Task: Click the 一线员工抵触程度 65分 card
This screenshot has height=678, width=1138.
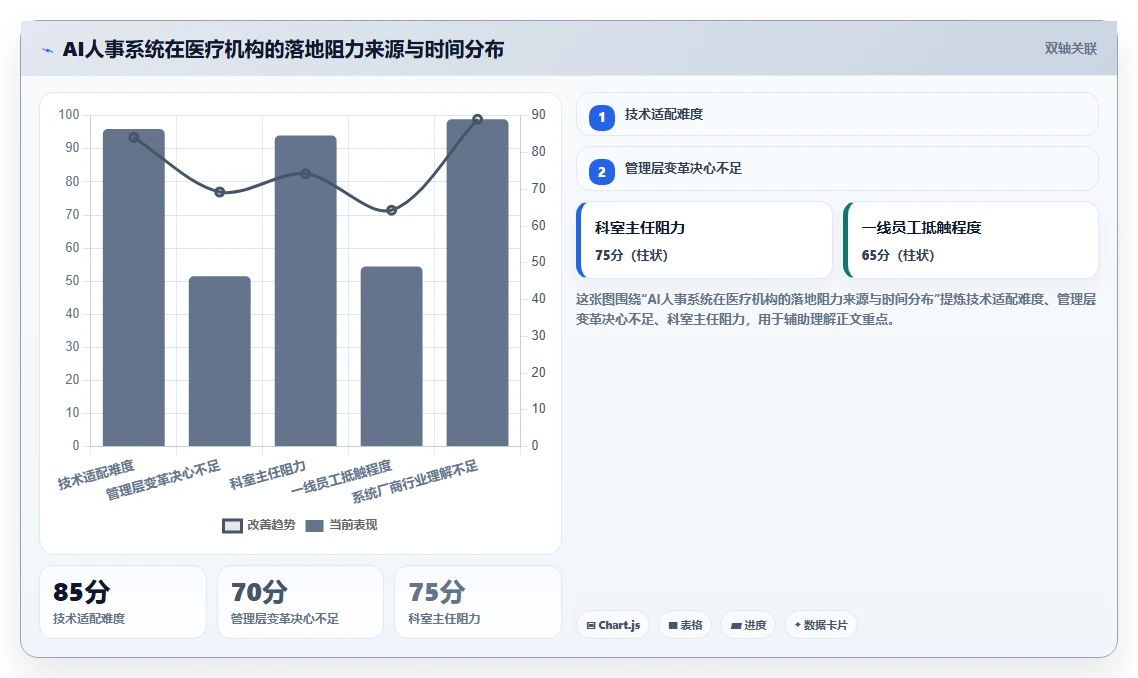Action: tap(970, 240)
